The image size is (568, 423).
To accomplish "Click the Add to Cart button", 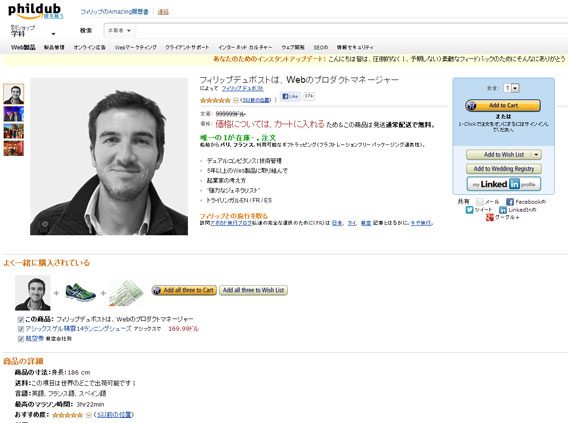I will click(x=503, y=105).
